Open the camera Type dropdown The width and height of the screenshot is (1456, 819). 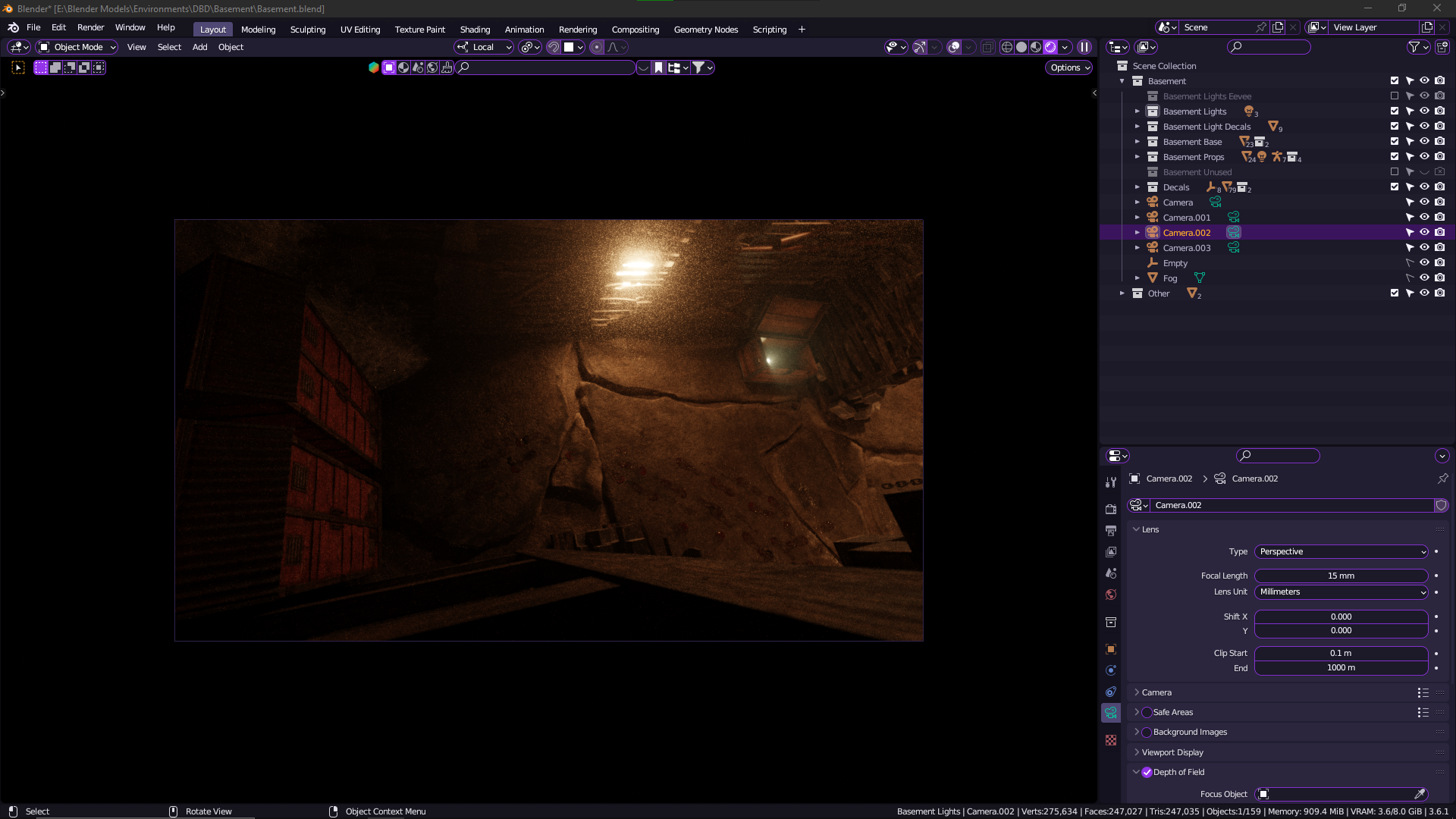(1341, 551)
